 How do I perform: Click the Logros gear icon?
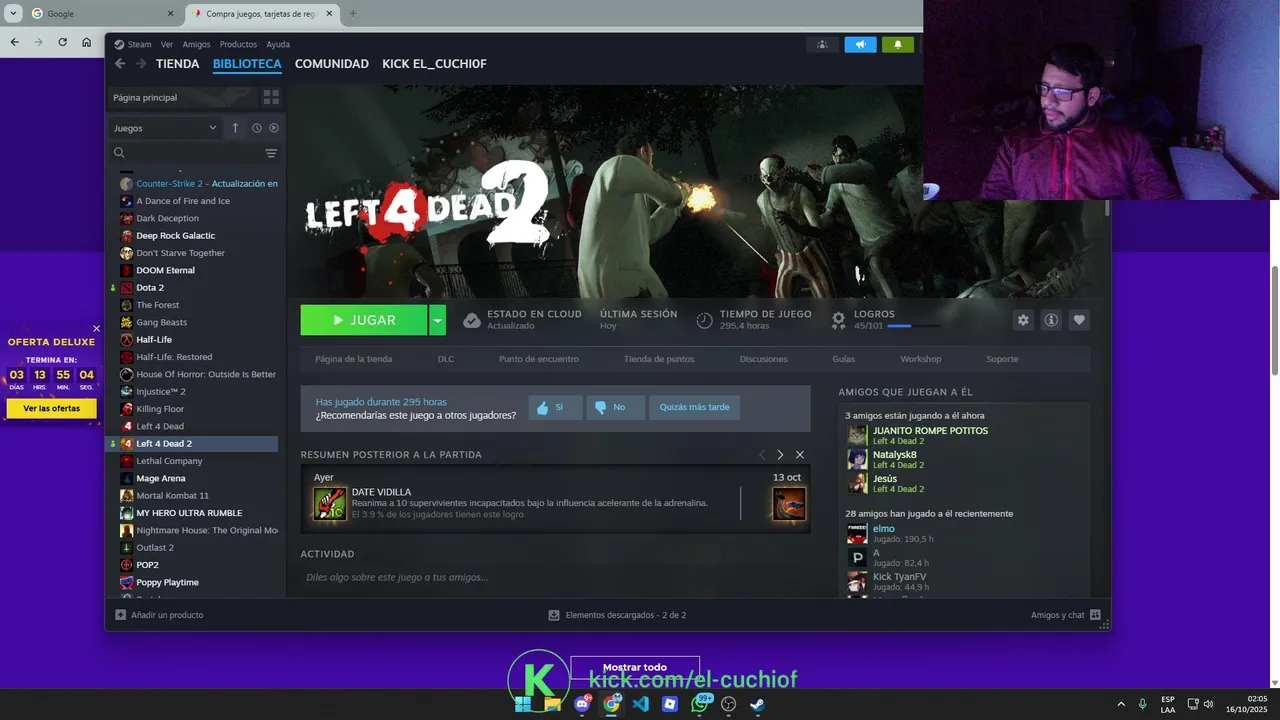pos(839,320)
